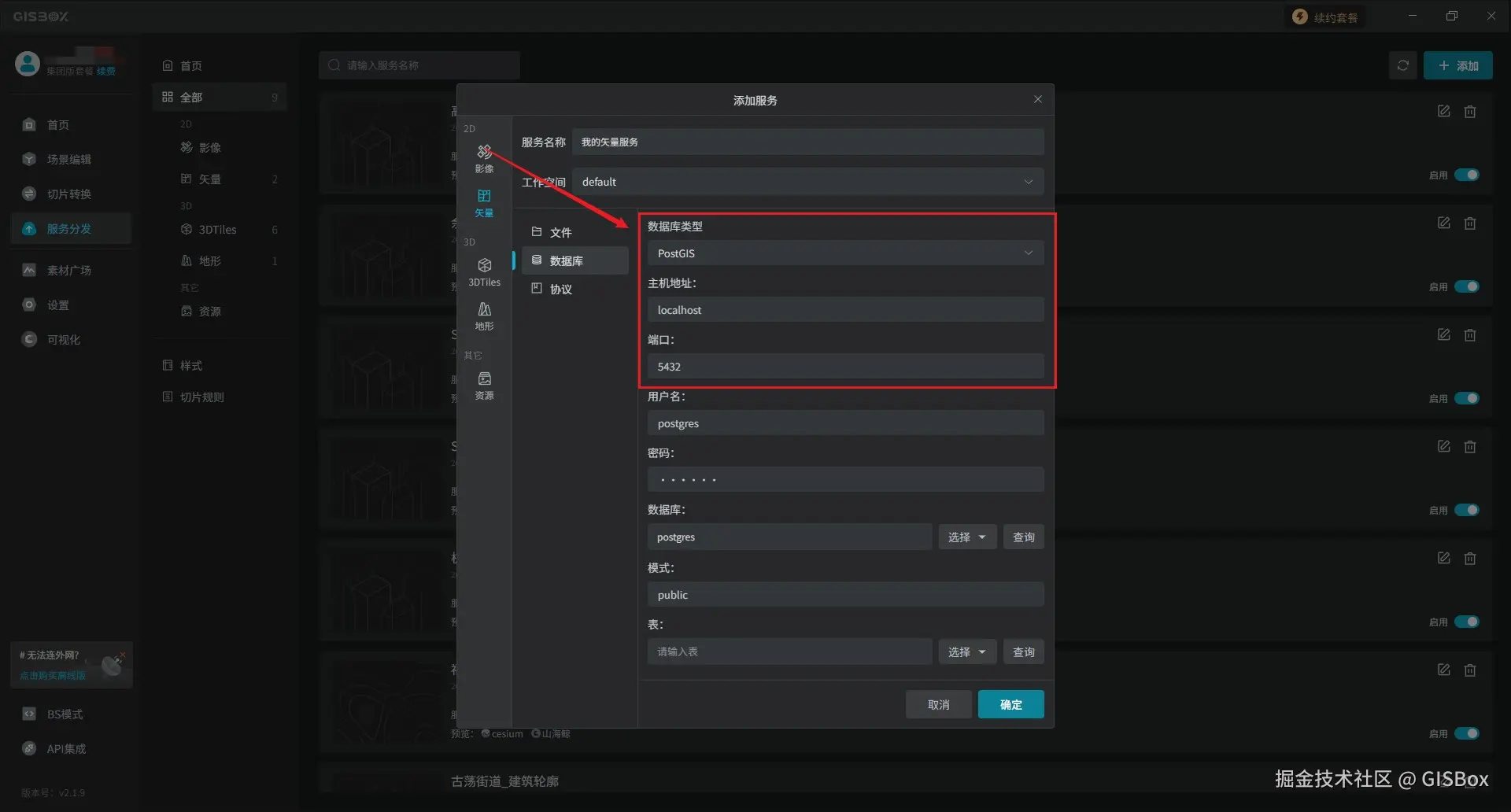Image resolution: width=1511 pixels, height=812 pixels.
Task: Click the 请输入服务名称 search box
Action: 419,65
